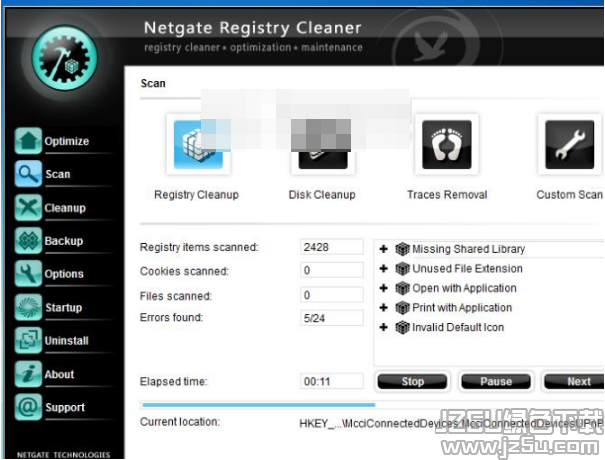
Task: Click the Disk Cleanup label
Action: coord(322,194)
